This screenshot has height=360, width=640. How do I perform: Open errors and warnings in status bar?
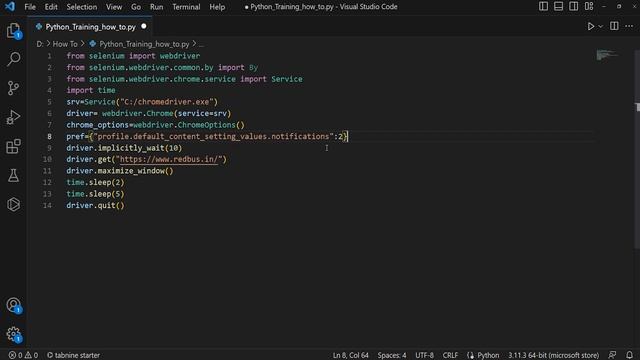point(23,355)
